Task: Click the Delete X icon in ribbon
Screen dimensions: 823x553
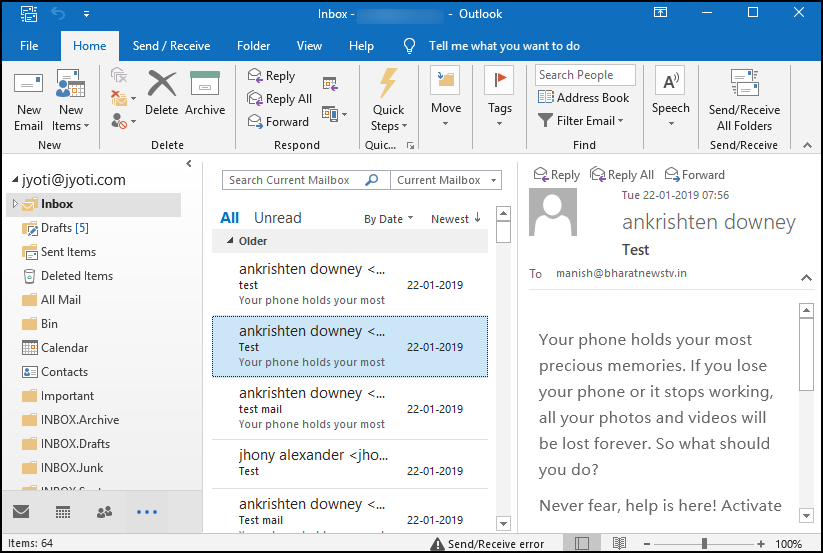Action: point(161,84)
